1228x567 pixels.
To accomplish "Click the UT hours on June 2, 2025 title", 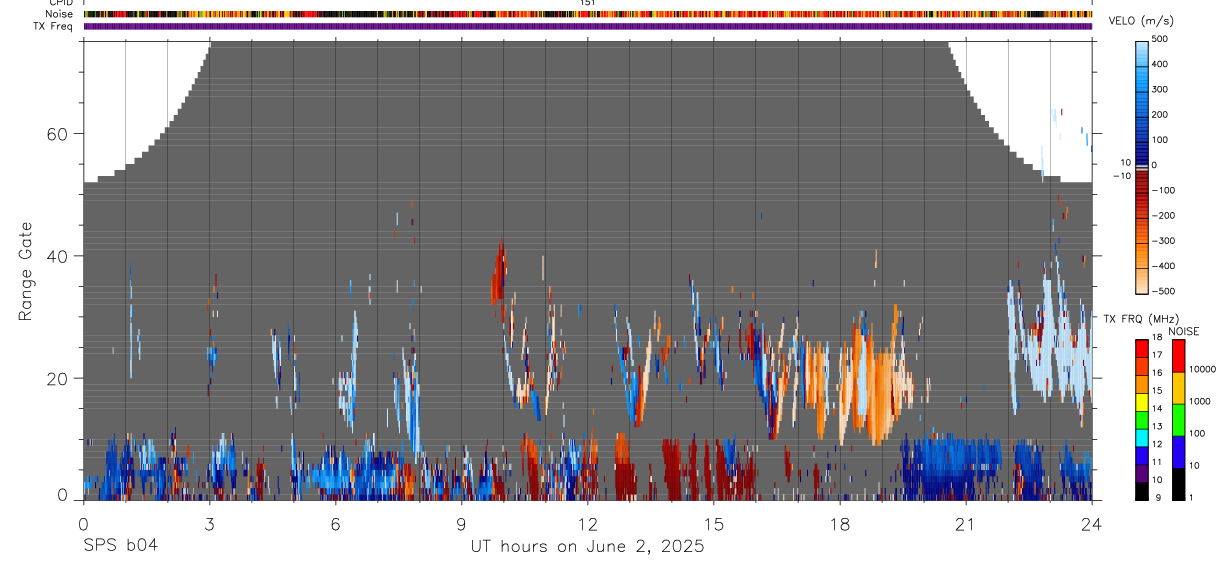I will (588, 547).
